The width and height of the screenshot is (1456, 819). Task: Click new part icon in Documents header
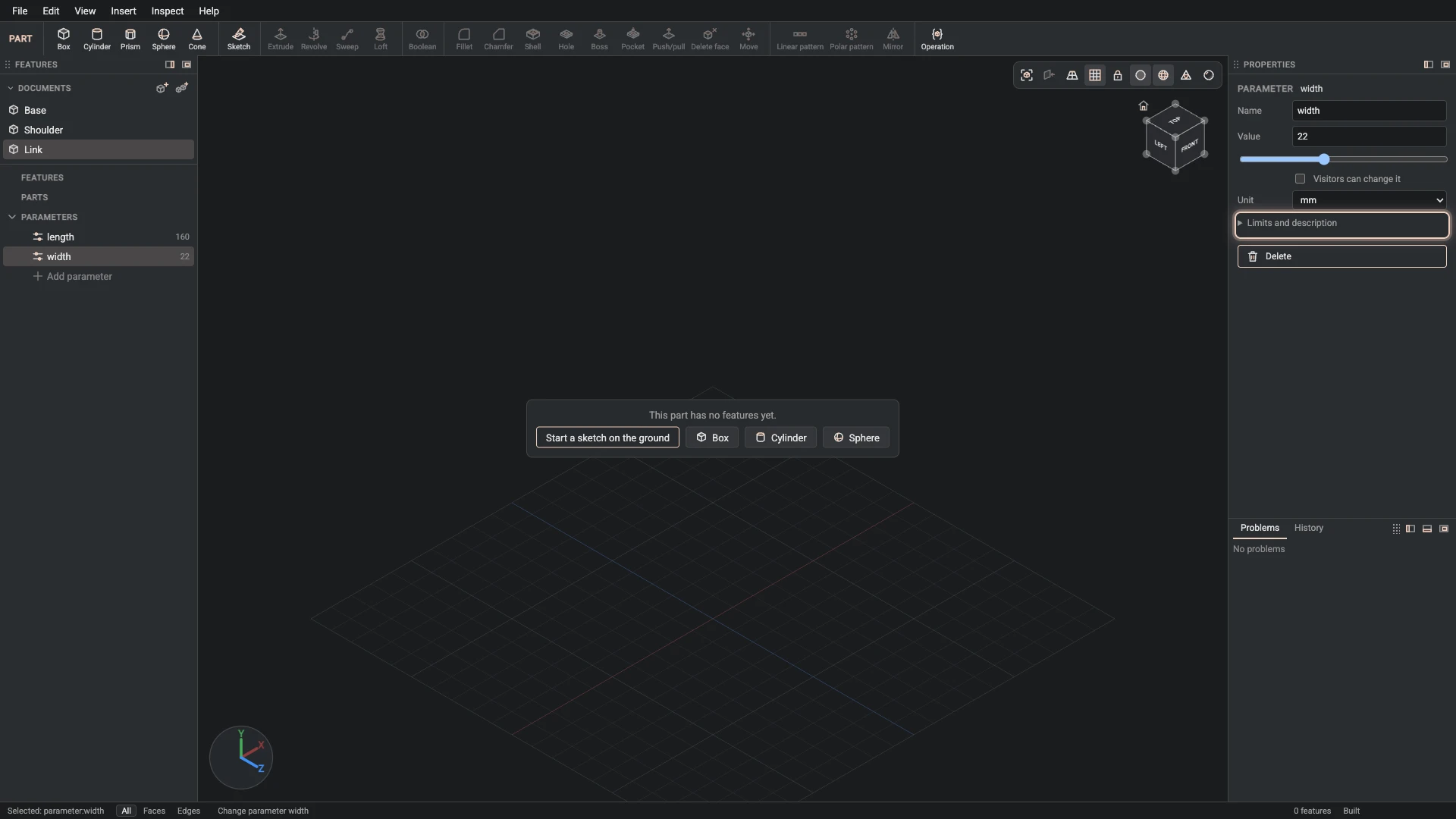pos(162,88)
